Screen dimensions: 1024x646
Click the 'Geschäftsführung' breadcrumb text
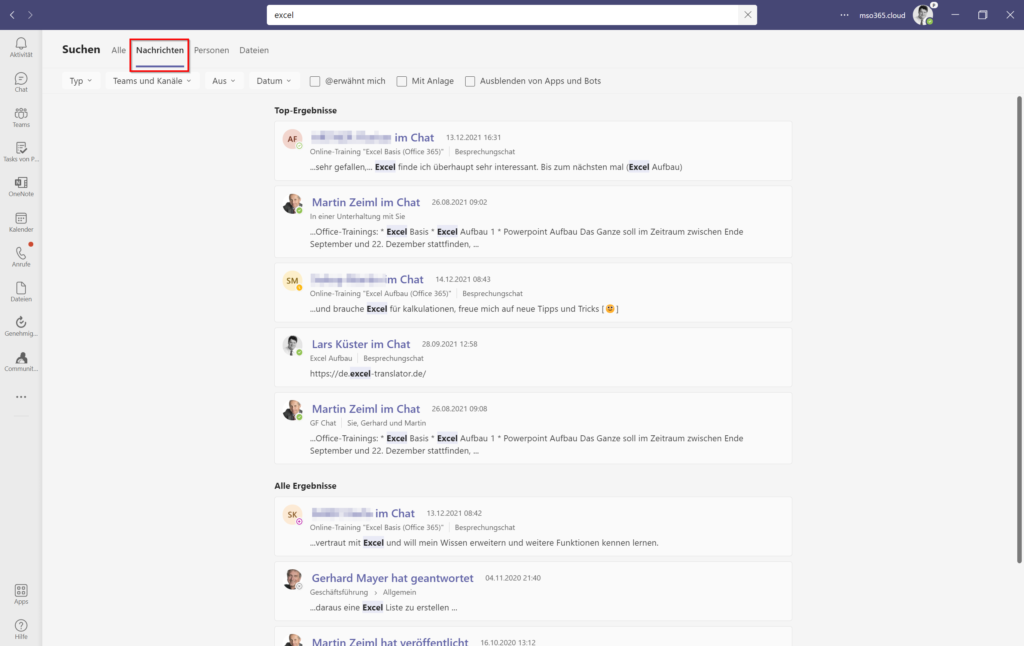tap(339, 592)
